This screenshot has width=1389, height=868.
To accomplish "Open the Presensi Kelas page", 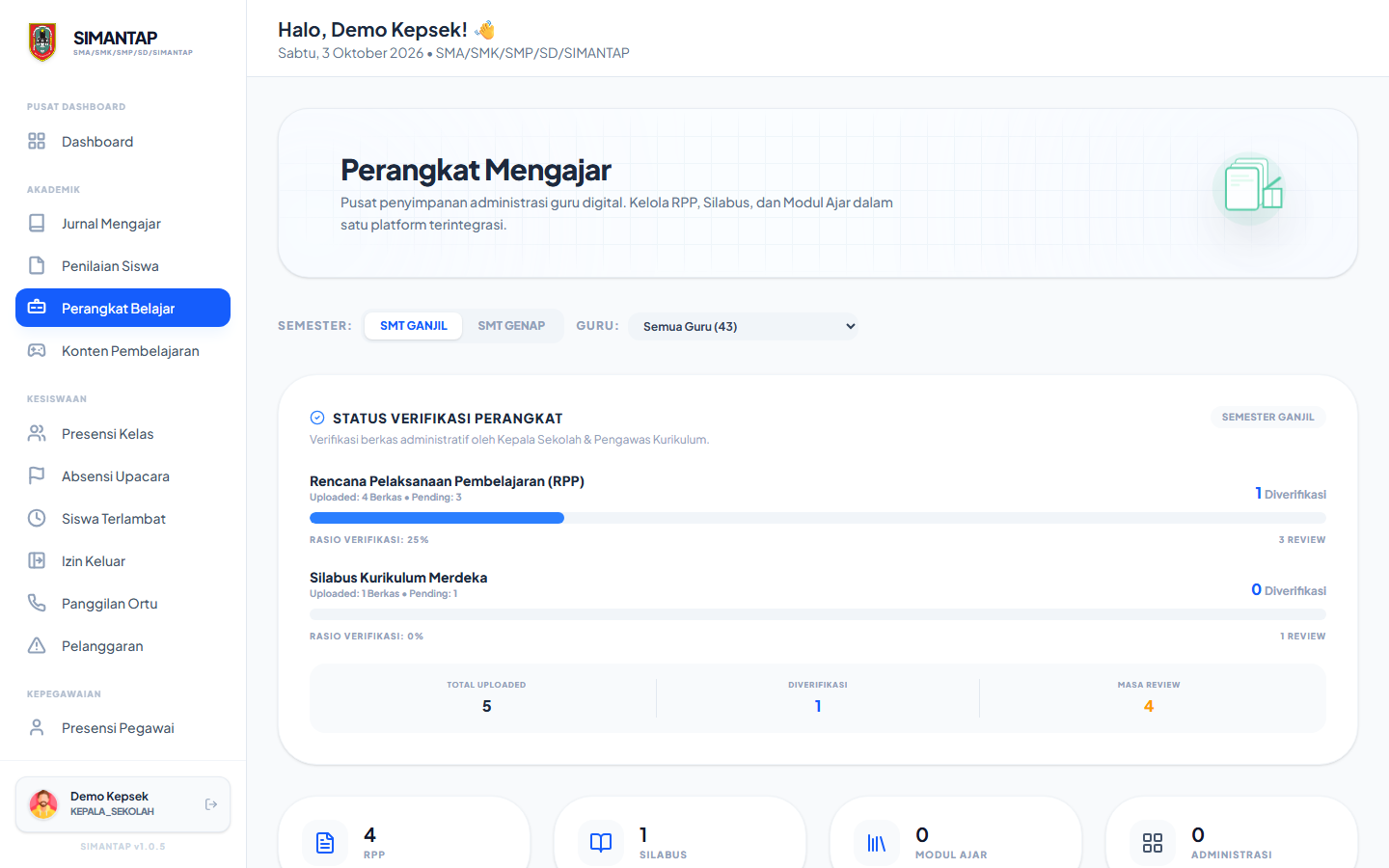I will pos(123,434).
